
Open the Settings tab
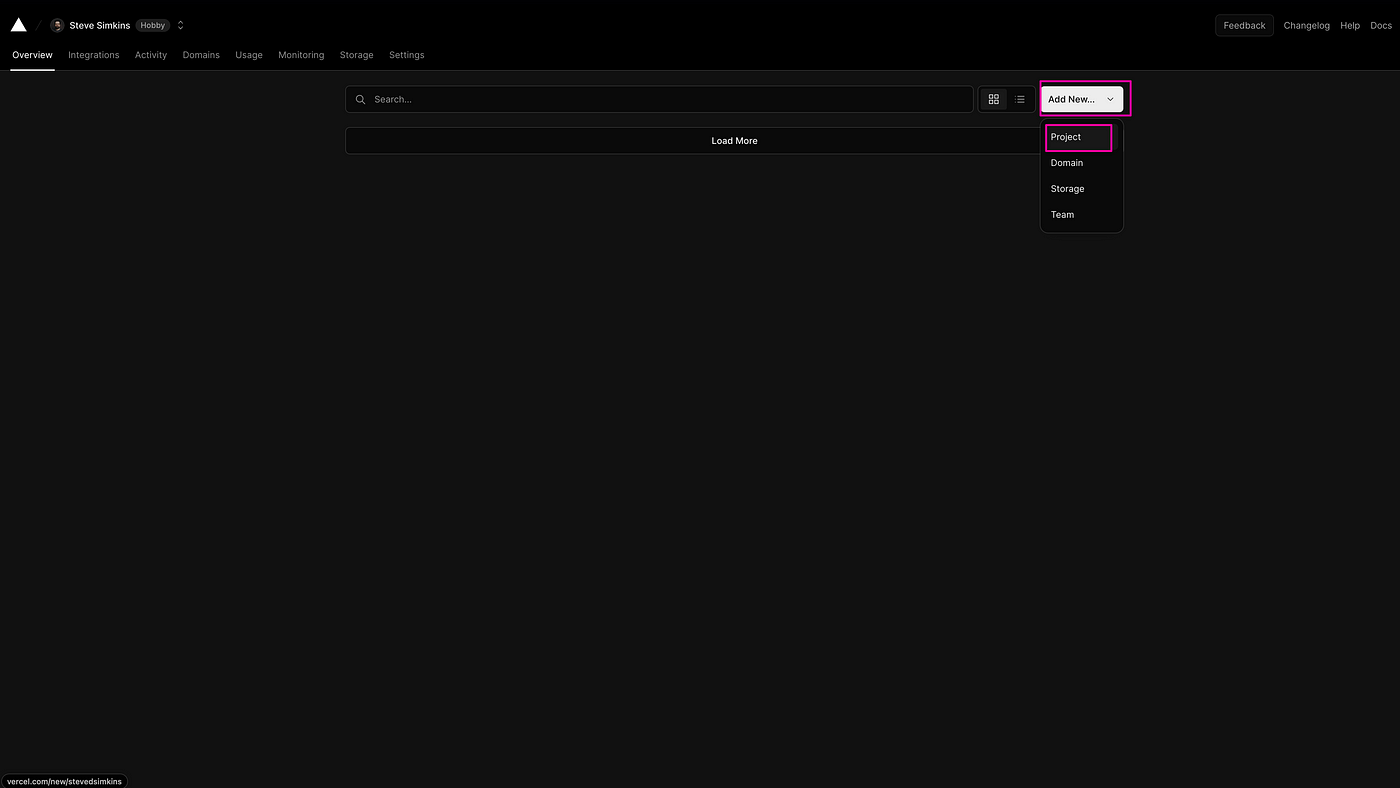pyautogui.click(x=407, y=55)
